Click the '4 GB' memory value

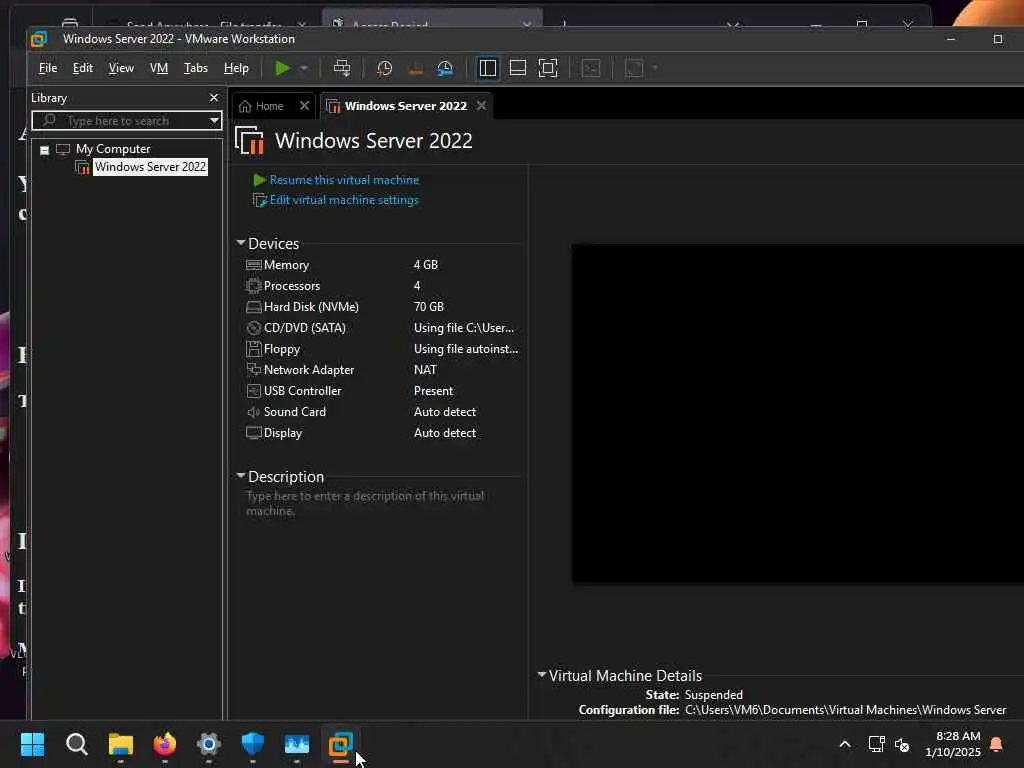(426, 264)
